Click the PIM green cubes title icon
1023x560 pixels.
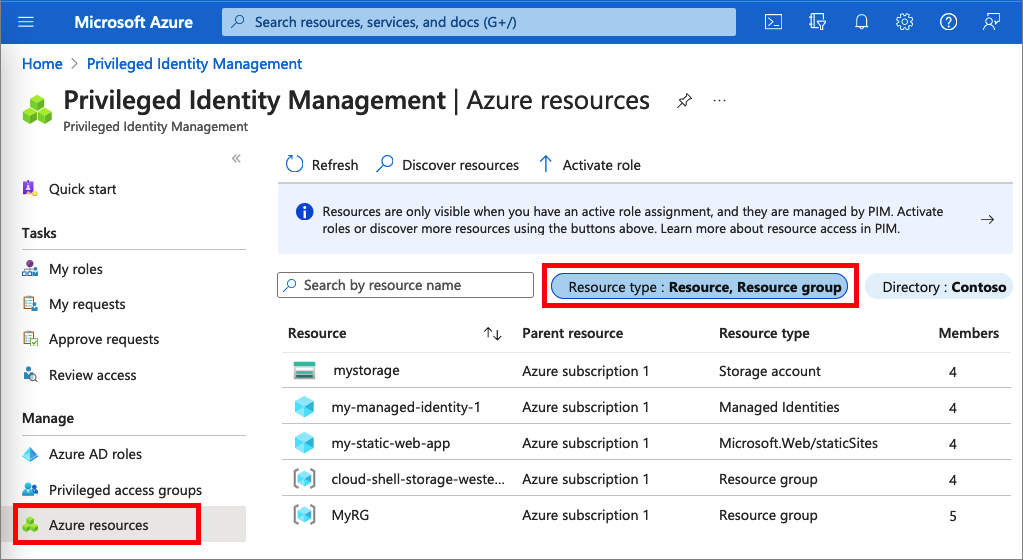(x=37, y=109)
